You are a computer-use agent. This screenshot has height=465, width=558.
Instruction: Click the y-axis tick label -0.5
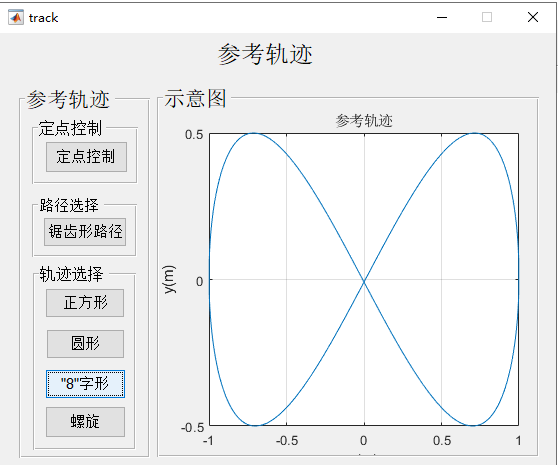pyautogui.click(x=192, y=427)
